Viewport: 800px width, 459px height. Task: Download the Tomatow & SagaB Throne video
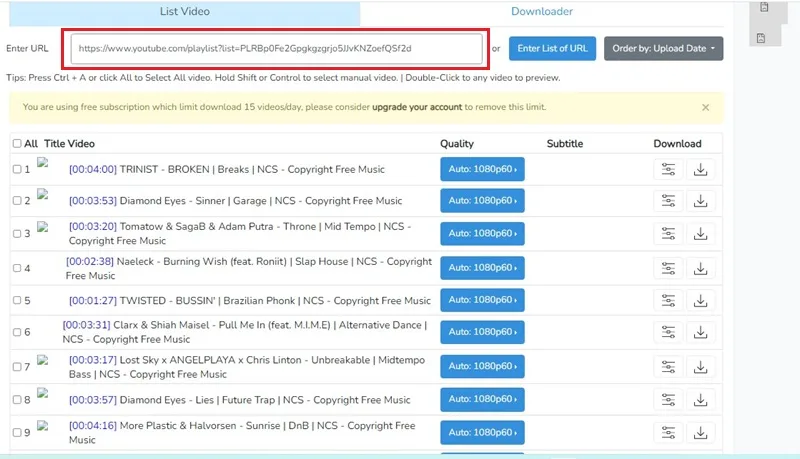pyautogui.click(x=701, y=234)
